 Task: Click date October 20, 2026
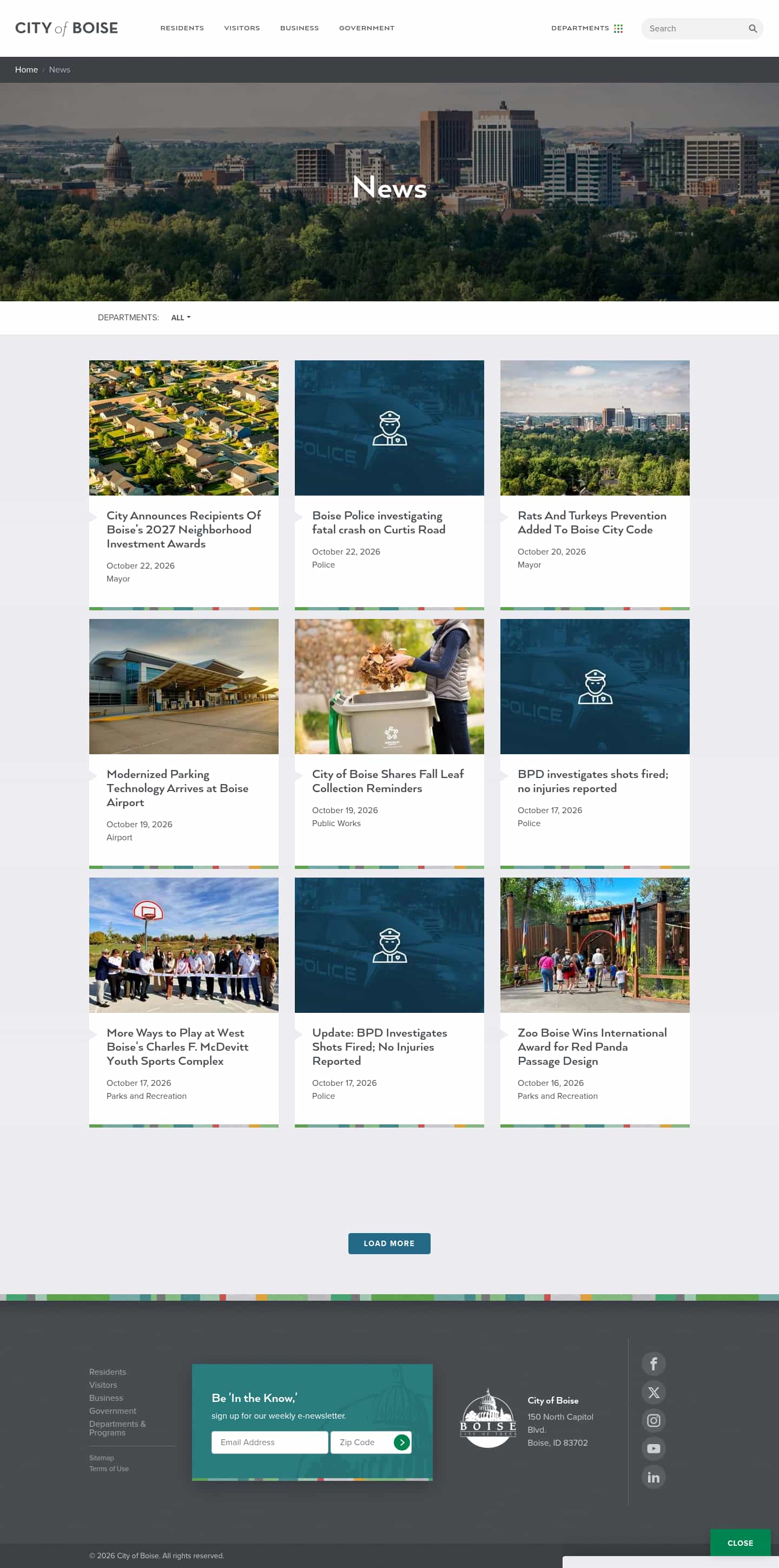point(552,551)
